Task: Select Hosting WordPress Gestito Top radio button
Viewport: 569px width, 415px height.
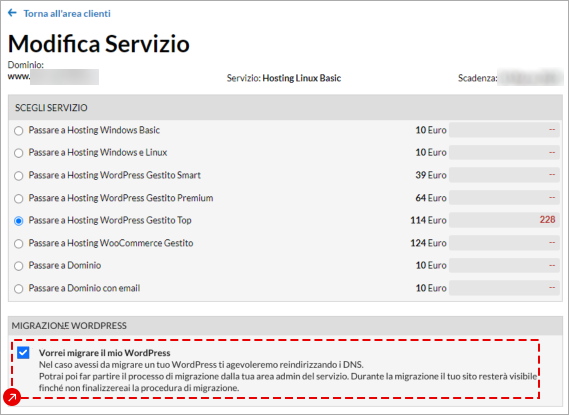Action: (19, 221)
